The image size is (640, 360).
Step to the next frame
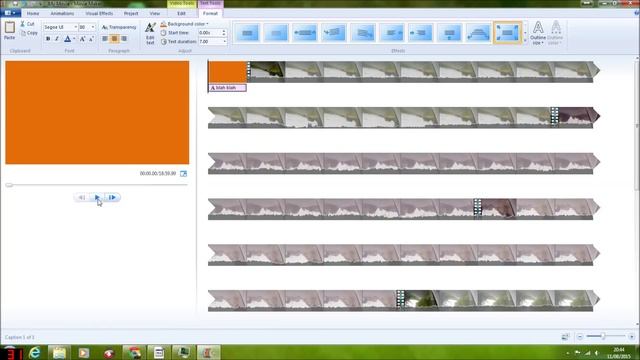(112, 198)
